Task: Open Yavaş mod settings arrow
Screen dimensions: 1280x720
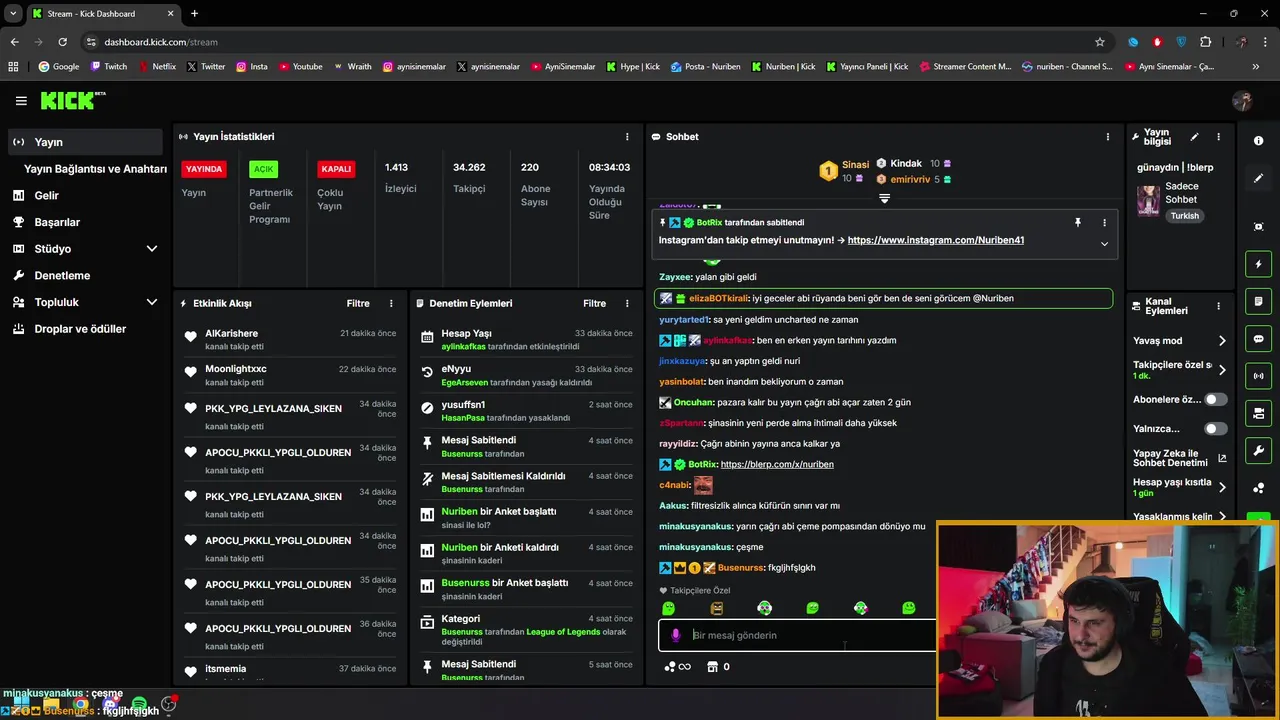Action: [x=1221, y=341]
